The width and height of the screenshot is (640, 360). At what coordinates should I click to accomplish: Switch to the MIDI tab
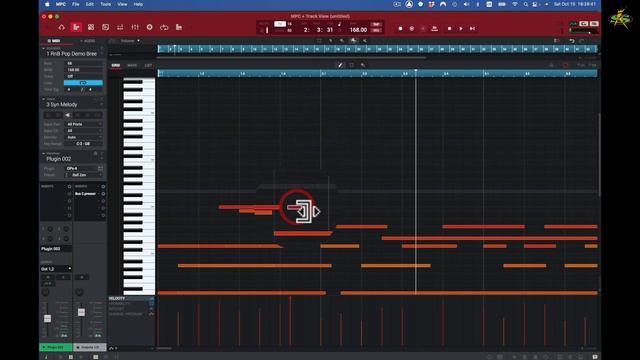coord(54,41)
